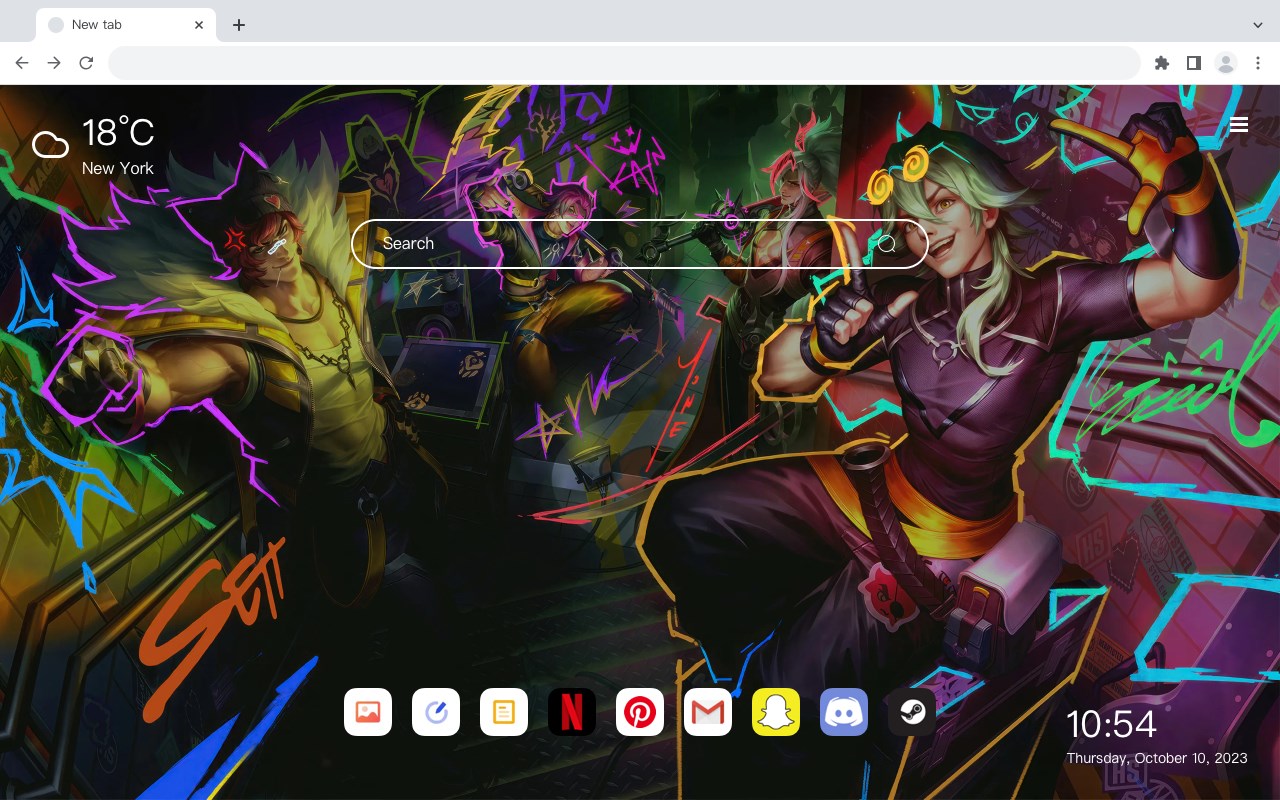Launch the Pinterest shortcut
Viewport: 1280px width, 800px height.
tap(640, 712)
